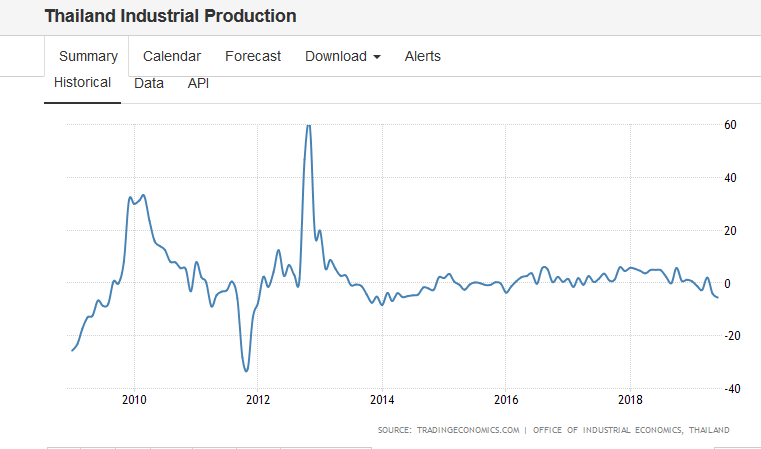Click the -40 y-axis value

click(732, 389)
